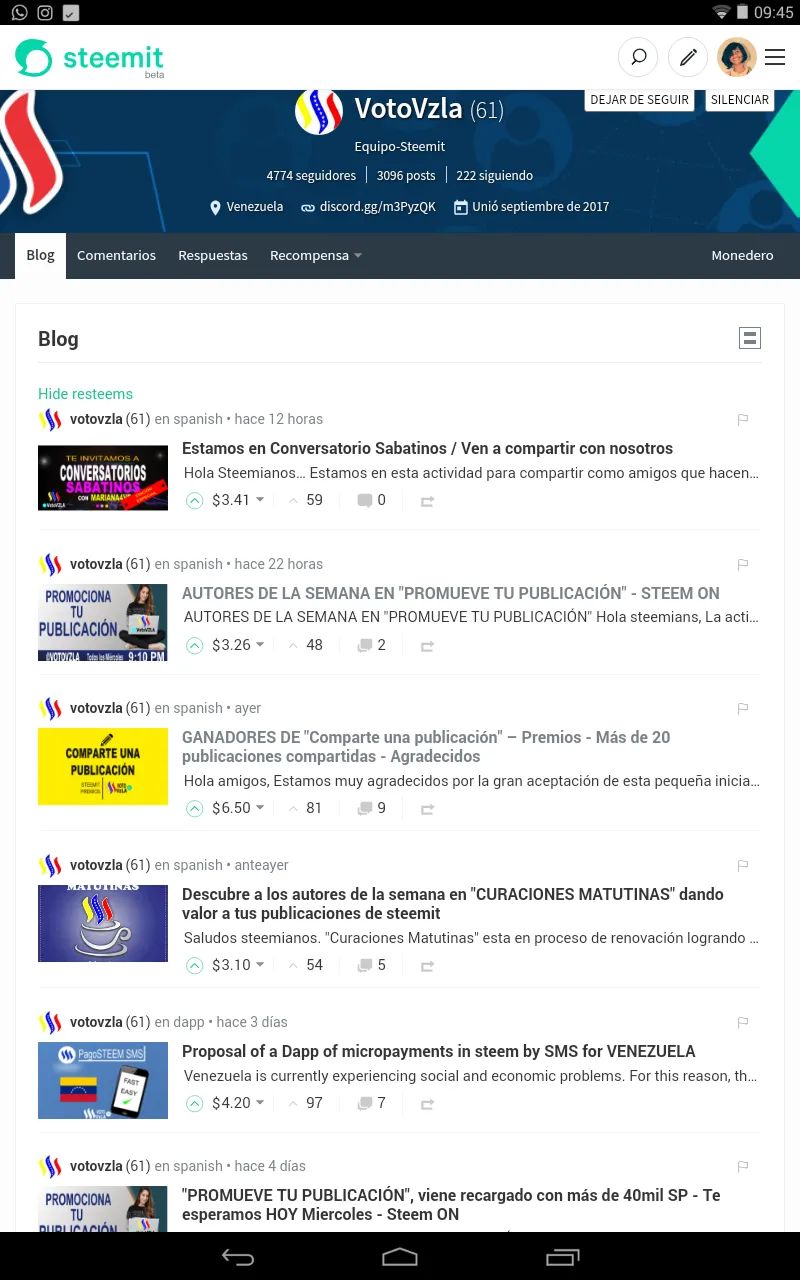Upvote the CURACIONES MATUTINAS post
Viewport: 800px width, 1280px height.
click(195, 965)
